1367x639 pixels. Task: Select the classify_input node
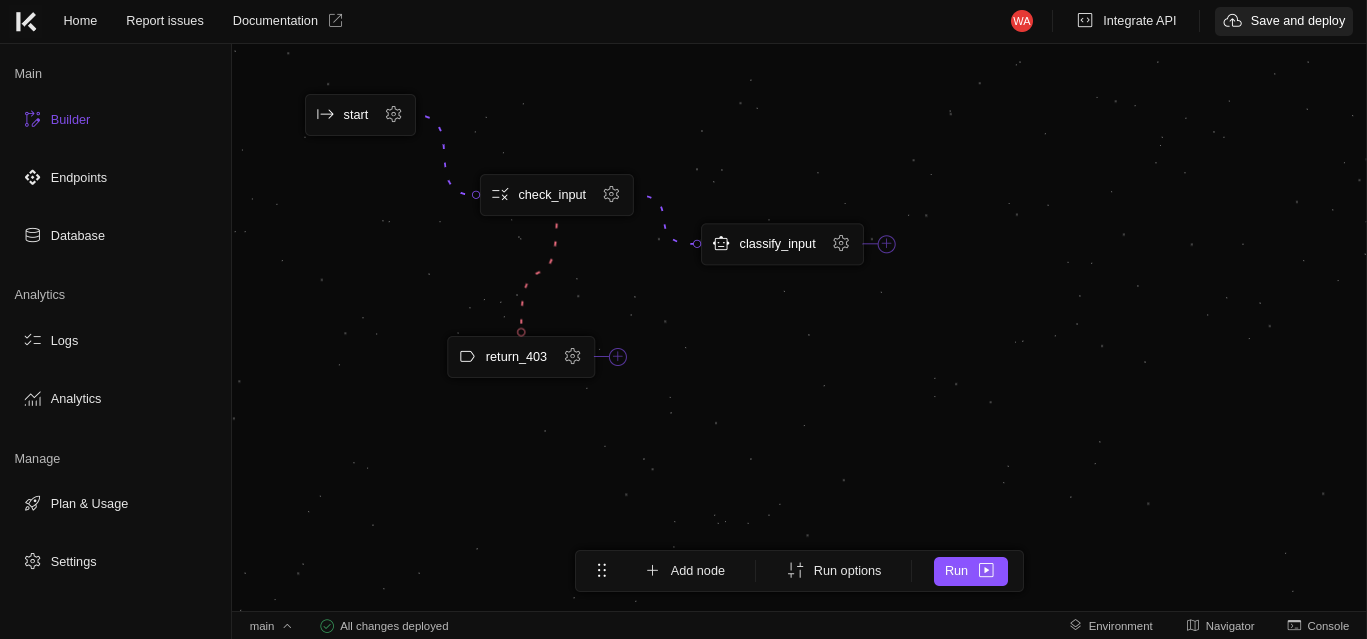(782, 244)
